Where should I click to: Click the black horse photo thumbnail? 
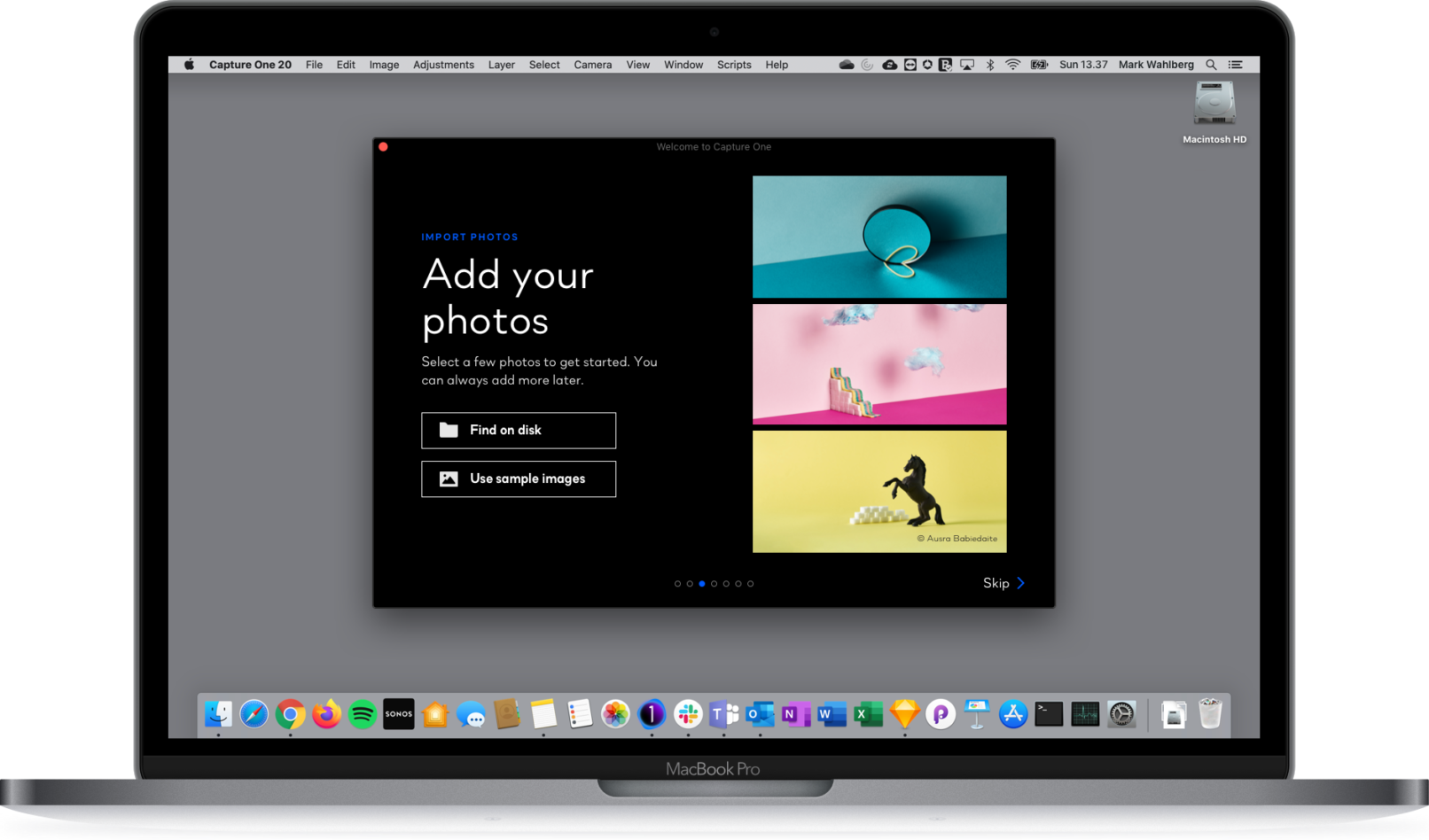[x=878, y=492]
